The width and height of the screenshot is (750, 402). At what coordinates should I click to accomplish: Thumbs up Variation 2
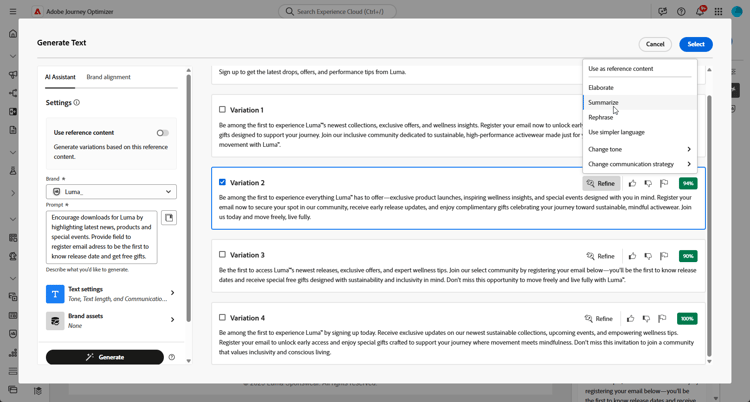pos(632,183)
